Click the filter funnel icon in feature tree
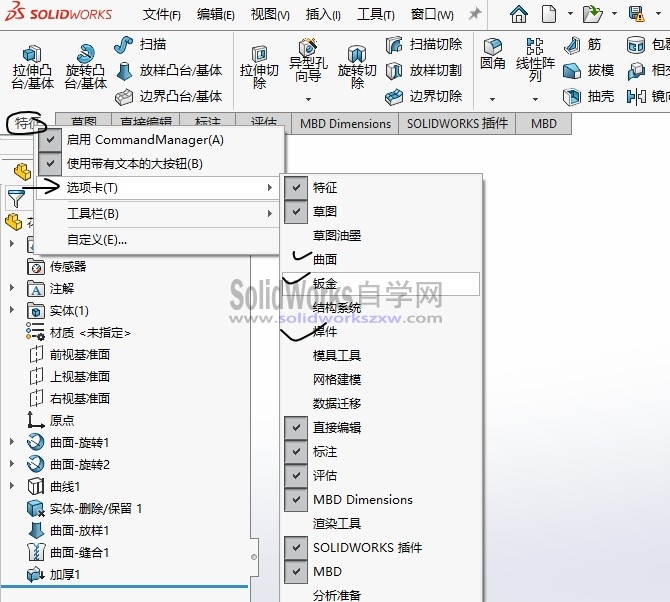The width and height of the screenshot is (670, 602). (x=17, y=199)
